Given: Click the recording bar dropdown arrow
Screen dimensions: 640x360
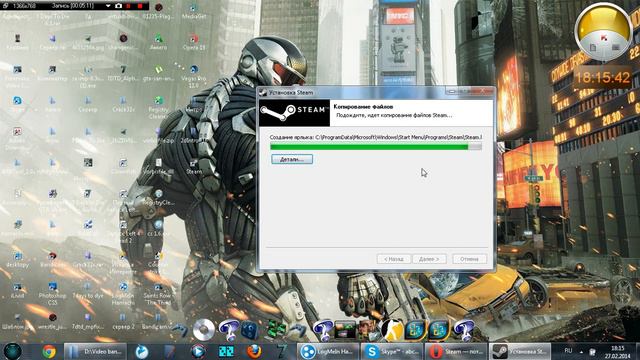Looking at the screenshot, I should click(x=108, y=6).
